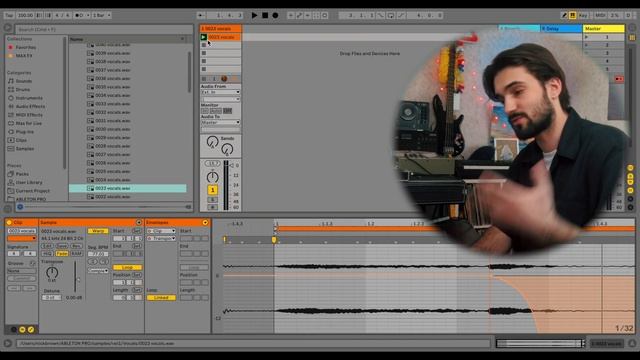Select 0039 vocals.wav in file list
640x360 pixels.
[113, 53]
